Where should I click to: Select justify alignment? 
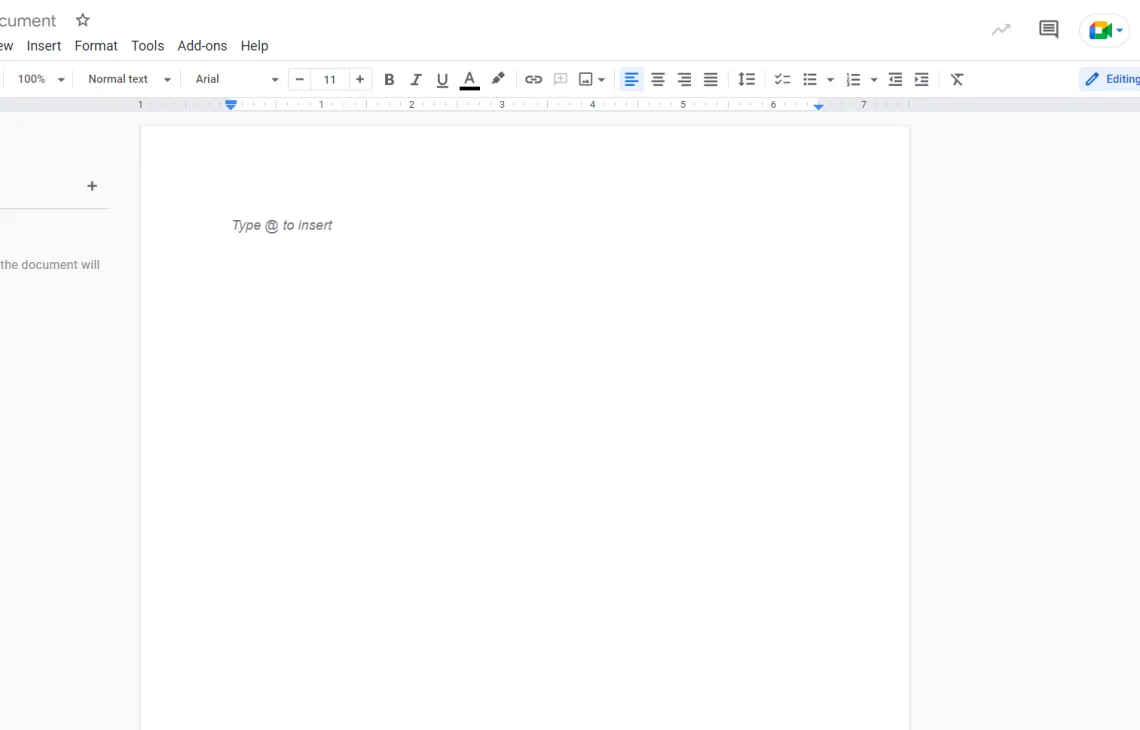point(711,79)
